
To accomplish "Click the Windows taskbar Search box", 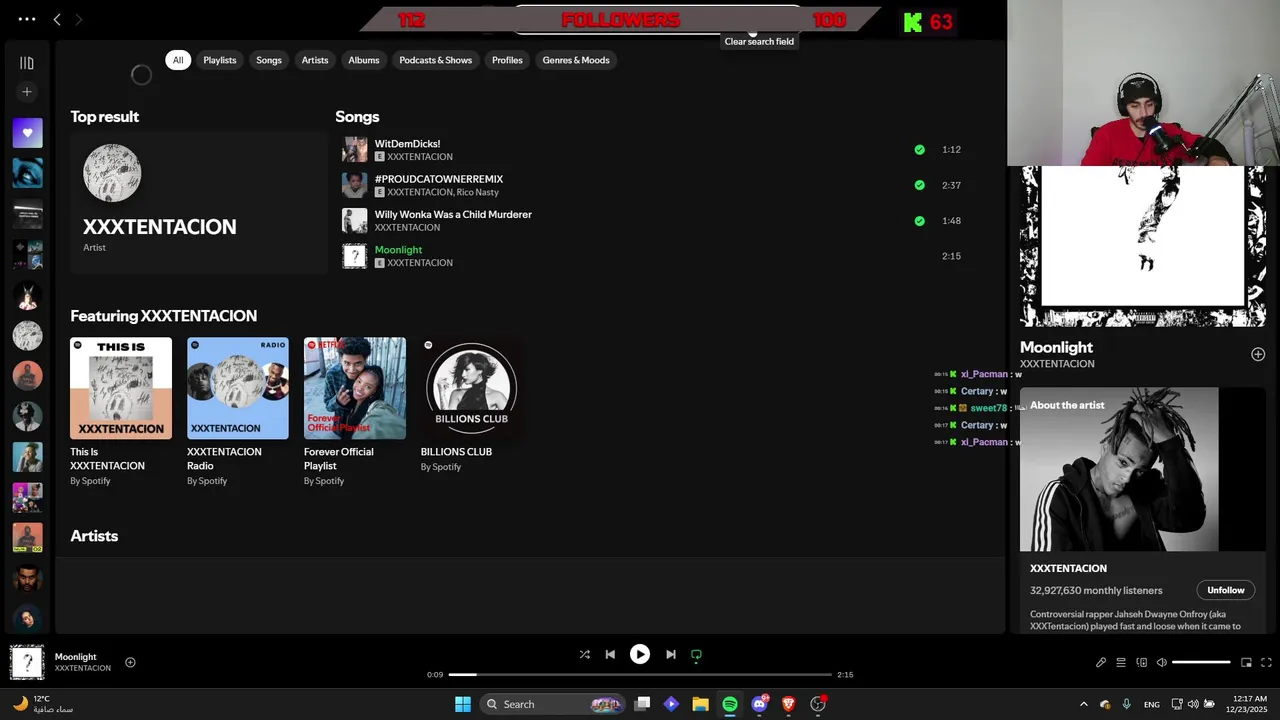I will [553, 704].
